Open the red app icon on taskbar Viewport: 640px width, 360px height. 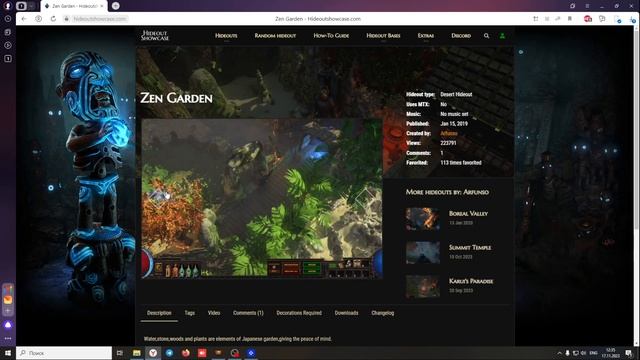point(202,353)
